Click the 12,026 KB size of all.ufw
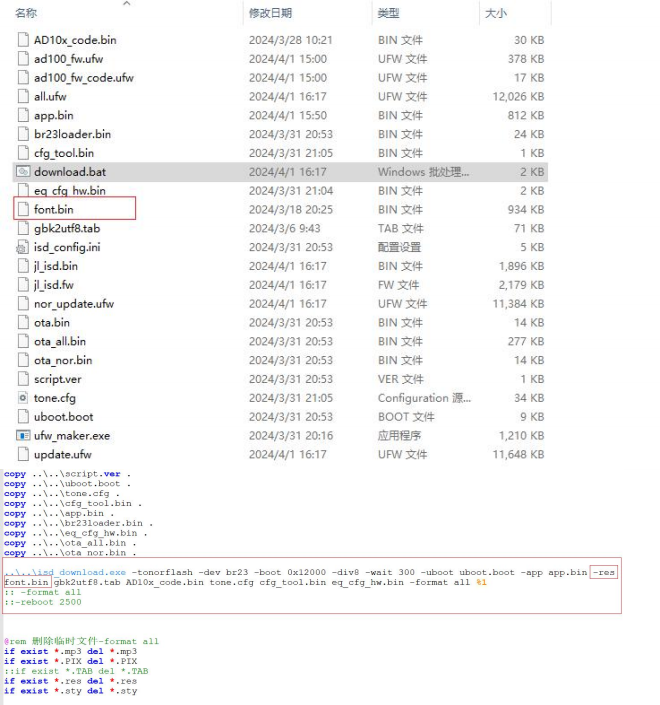The image size is (660, 705). (x=518, y=97)
